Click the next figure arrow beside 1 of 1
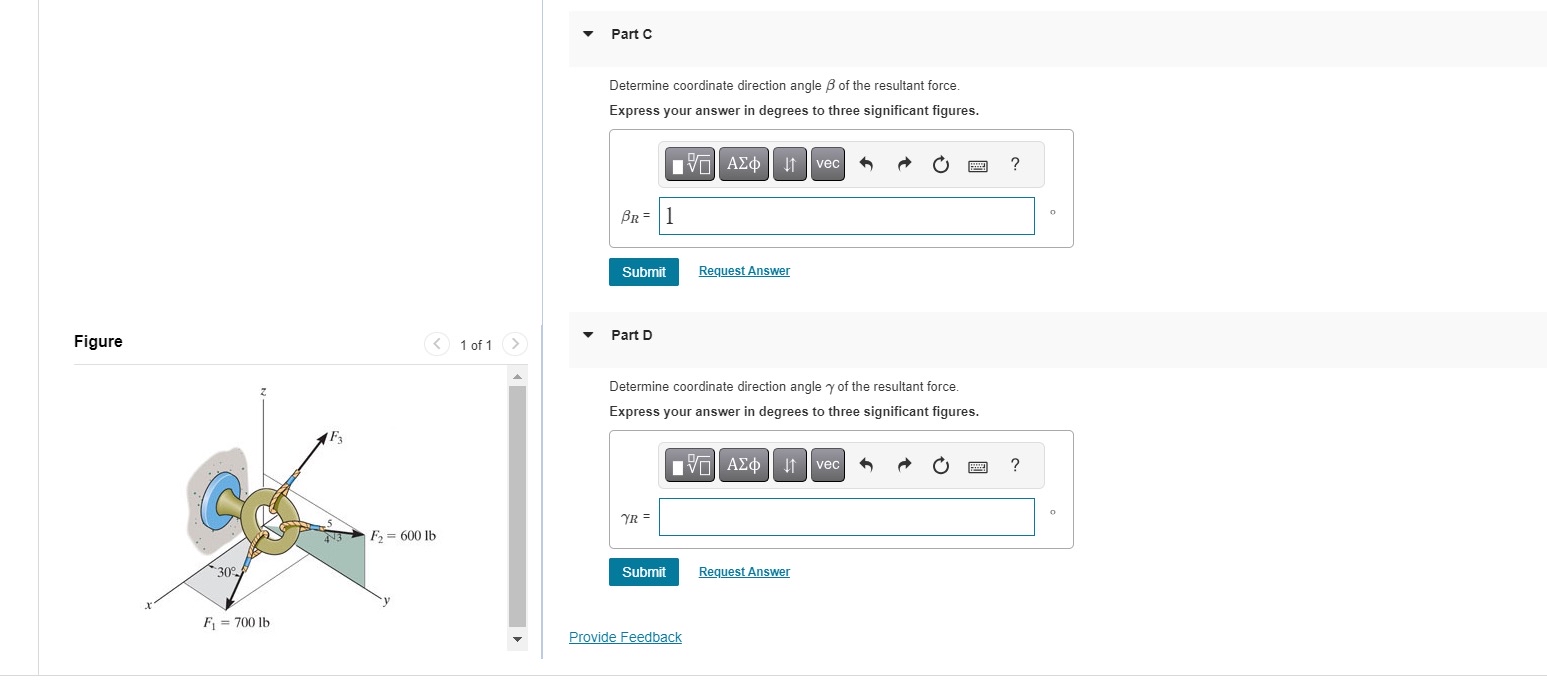The height and width of the screenshot is (681, 1547). click(514, 344)
